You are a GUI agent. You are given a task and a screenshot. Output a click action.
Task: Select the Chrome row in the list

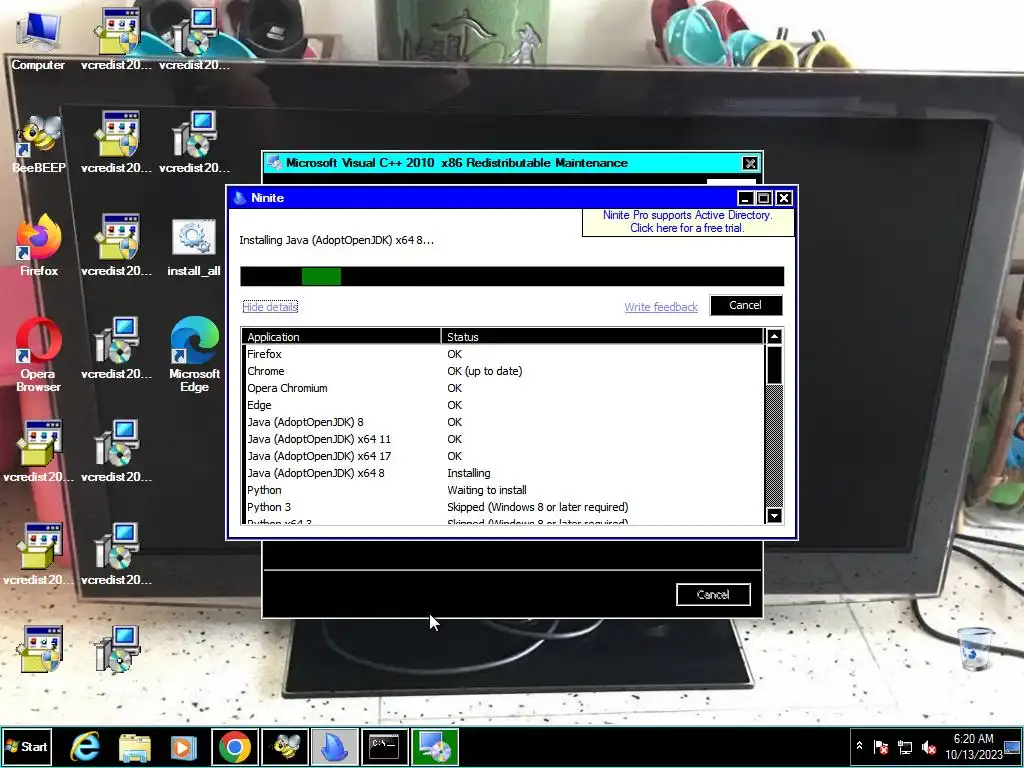point(503,371)
